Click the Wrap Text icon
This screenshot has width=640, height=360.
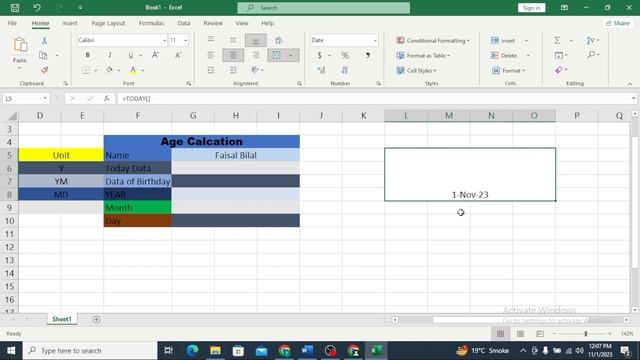tap(279, 40)
